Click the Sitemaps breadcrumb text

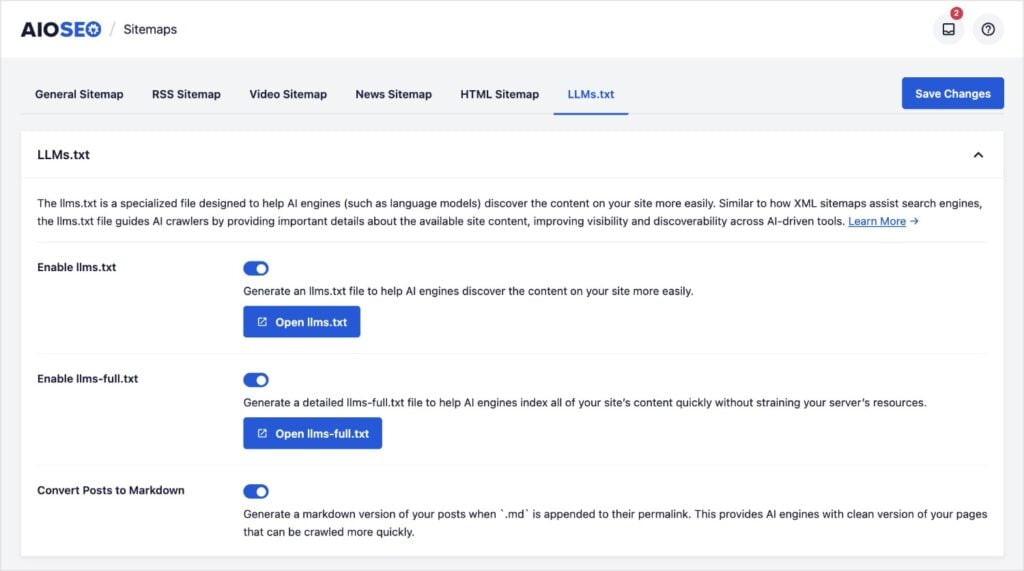click(150, 29)
